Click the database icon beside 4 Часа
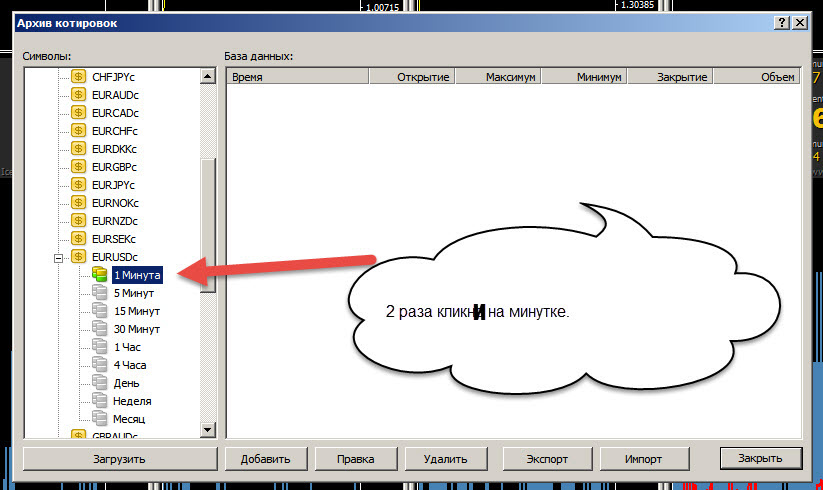Screen dimensions: 823x490 click(x=100, y=365)
